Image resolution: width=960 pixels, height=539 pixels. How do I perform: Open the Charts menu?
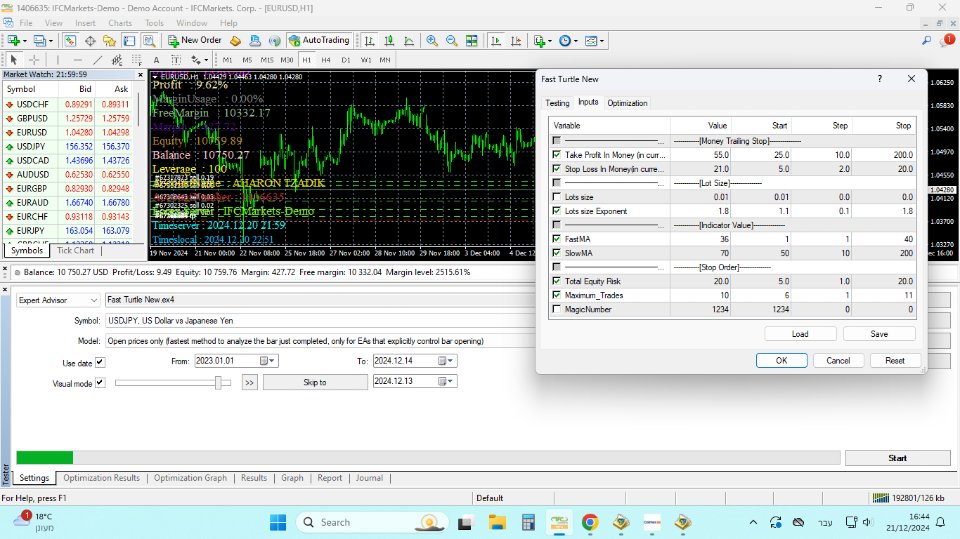[x=120, y=23]
